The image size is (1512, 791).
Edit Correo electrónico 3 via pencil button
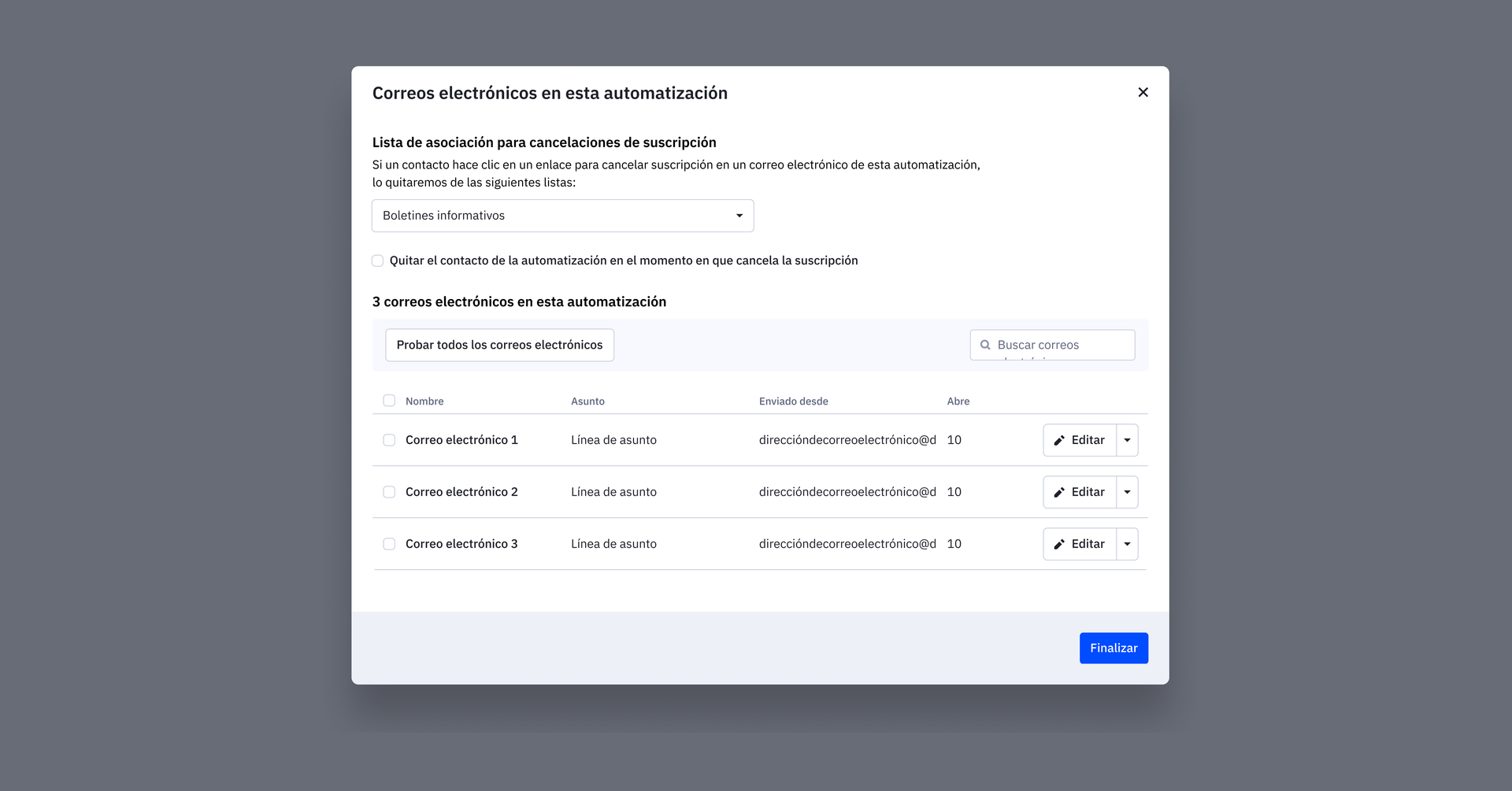(1080, 544)
